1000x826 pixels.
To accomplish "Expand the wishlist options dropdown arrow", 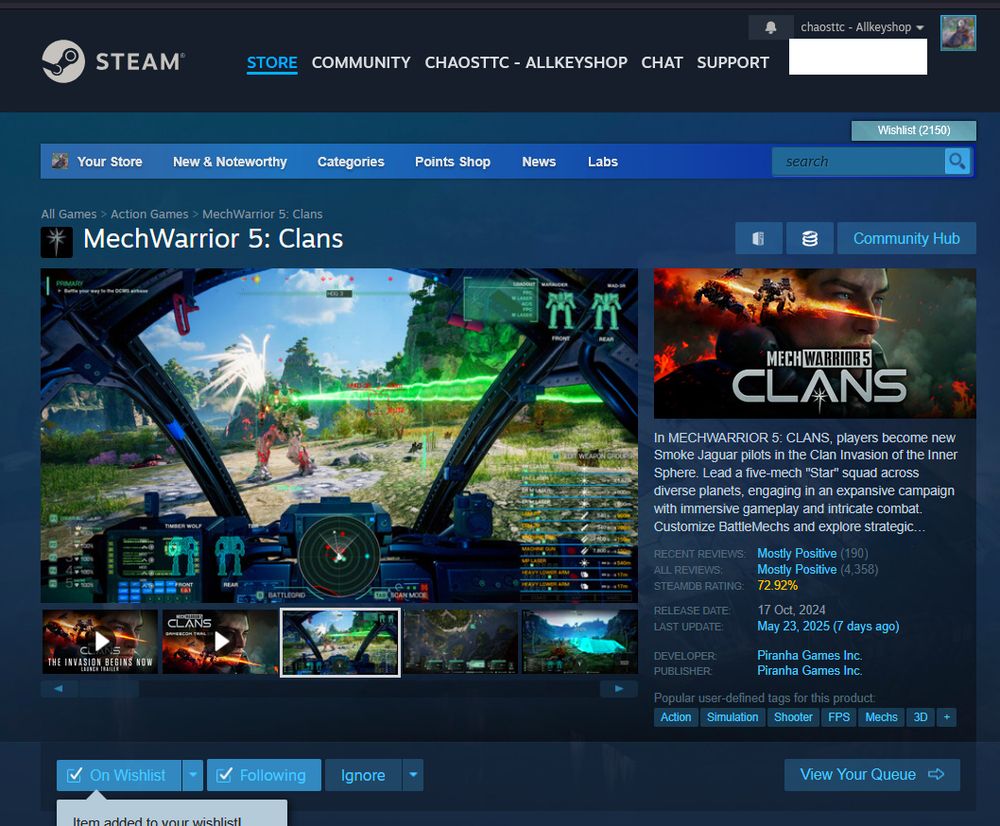I will (x=193, y=775).
